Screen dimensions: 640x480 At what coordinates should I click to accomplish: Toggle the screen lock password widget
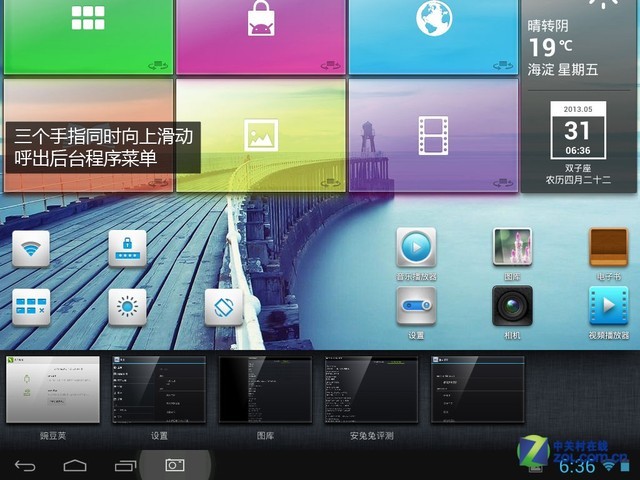pyautogui.click(x=127, y=248)
